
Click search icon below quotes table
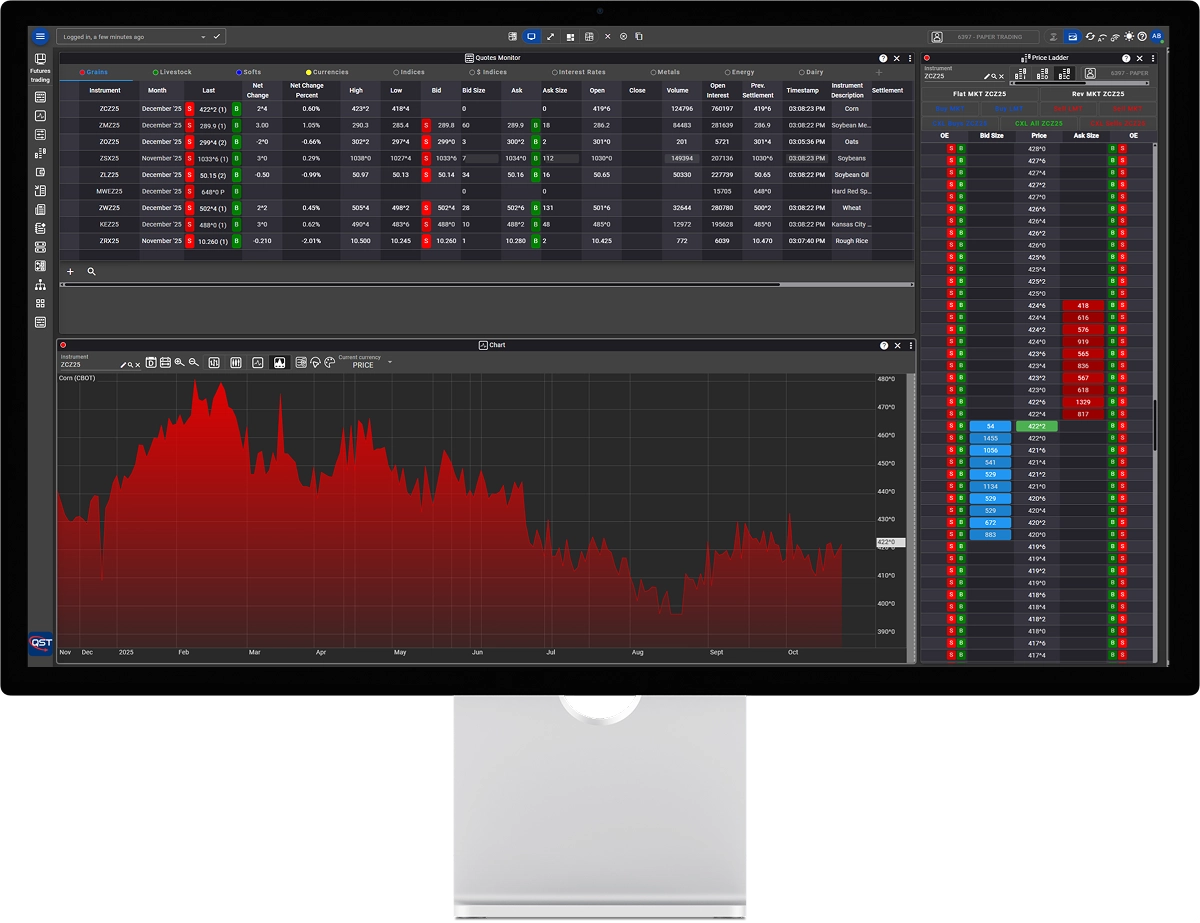click(x=92, y=271)
